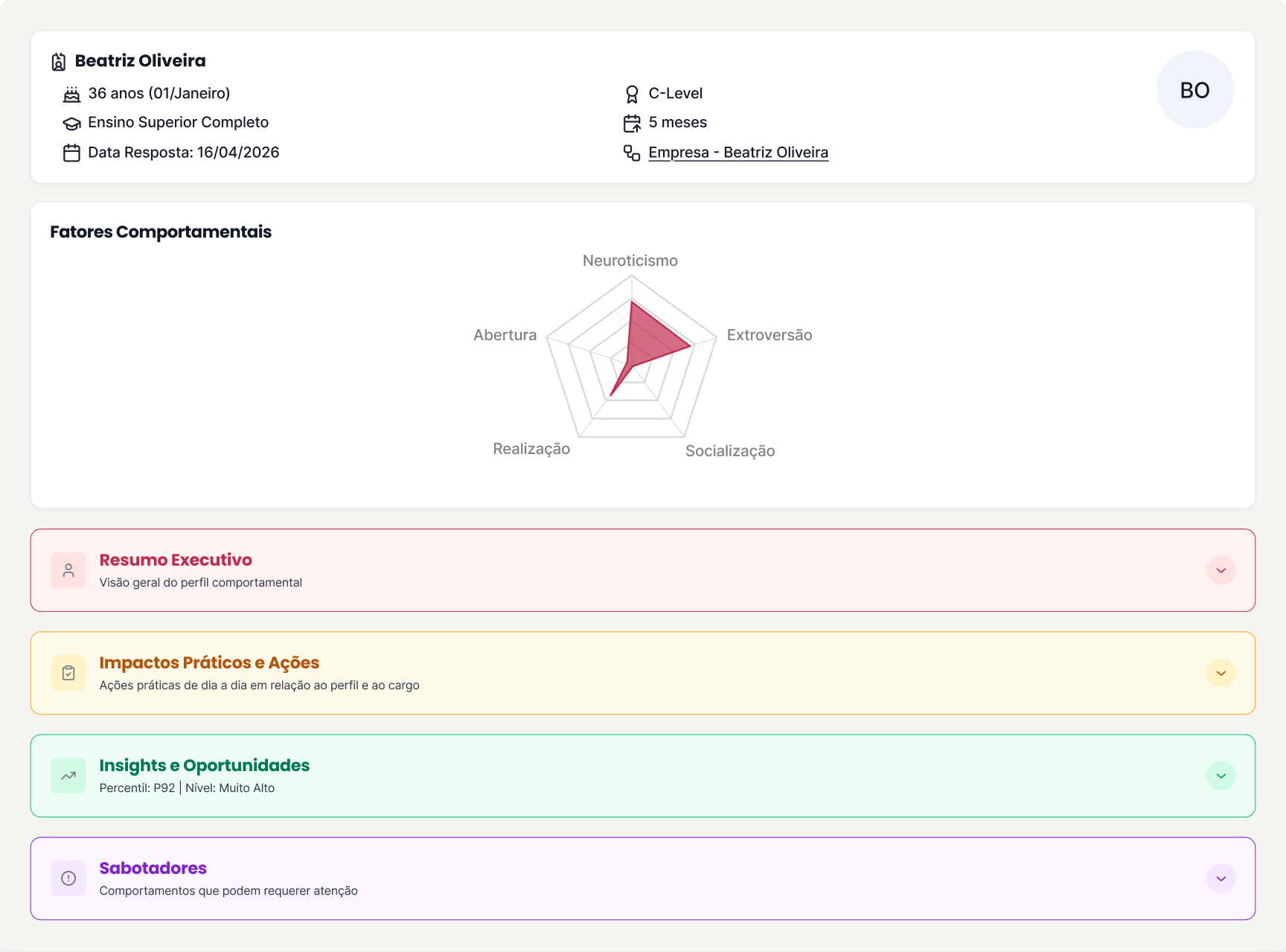The height and width of the screenshot is (952, 1286).
Task: Click the Socialização radar axis label
Action: click(x=730, y=451)
